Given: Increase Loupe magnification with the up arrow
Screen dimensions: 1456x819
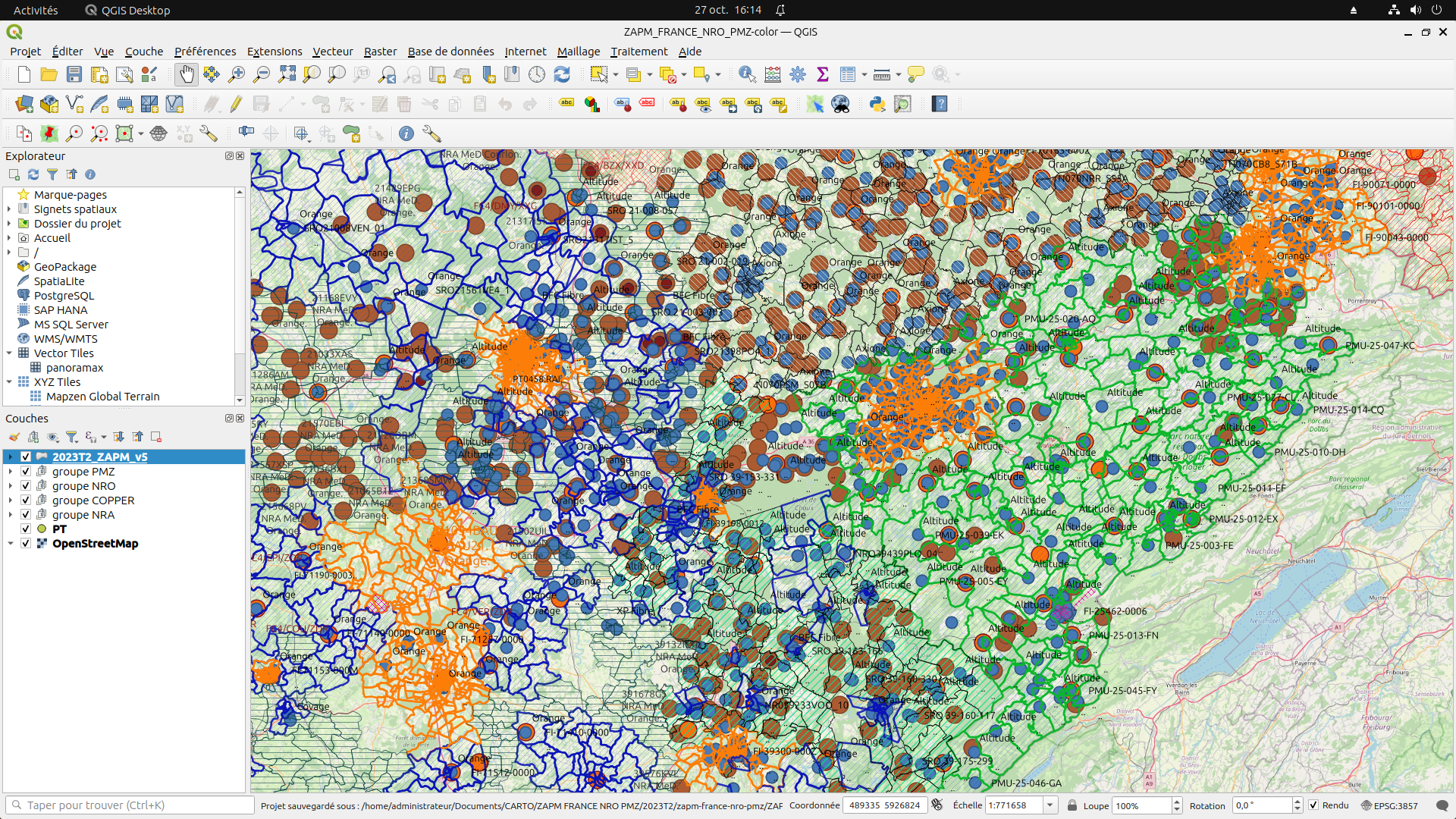Looking at the screenshot, I should (1177, 802).
